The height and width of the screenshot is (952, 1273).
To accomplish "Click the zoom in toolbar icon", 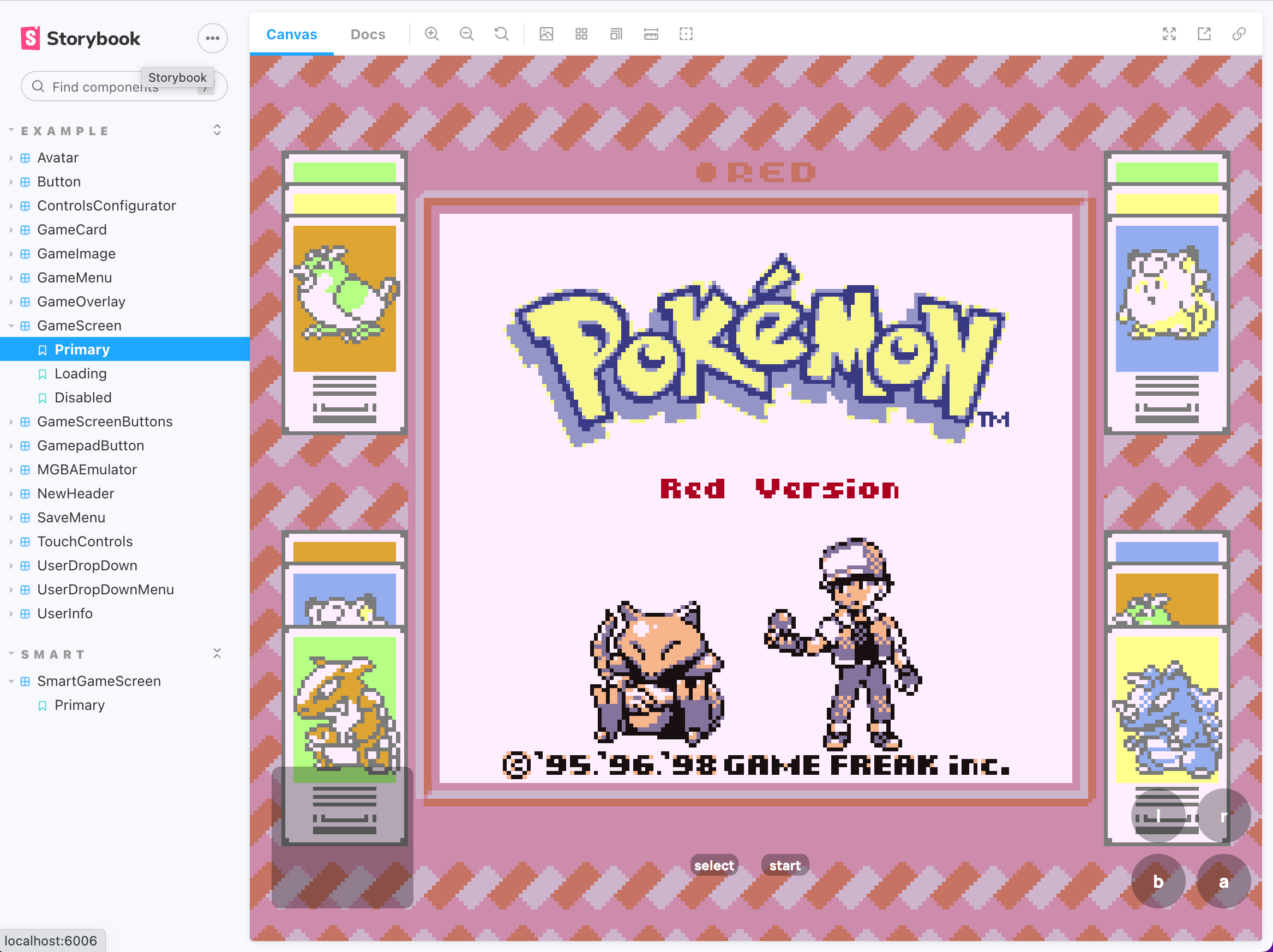I will click(431, 34).
